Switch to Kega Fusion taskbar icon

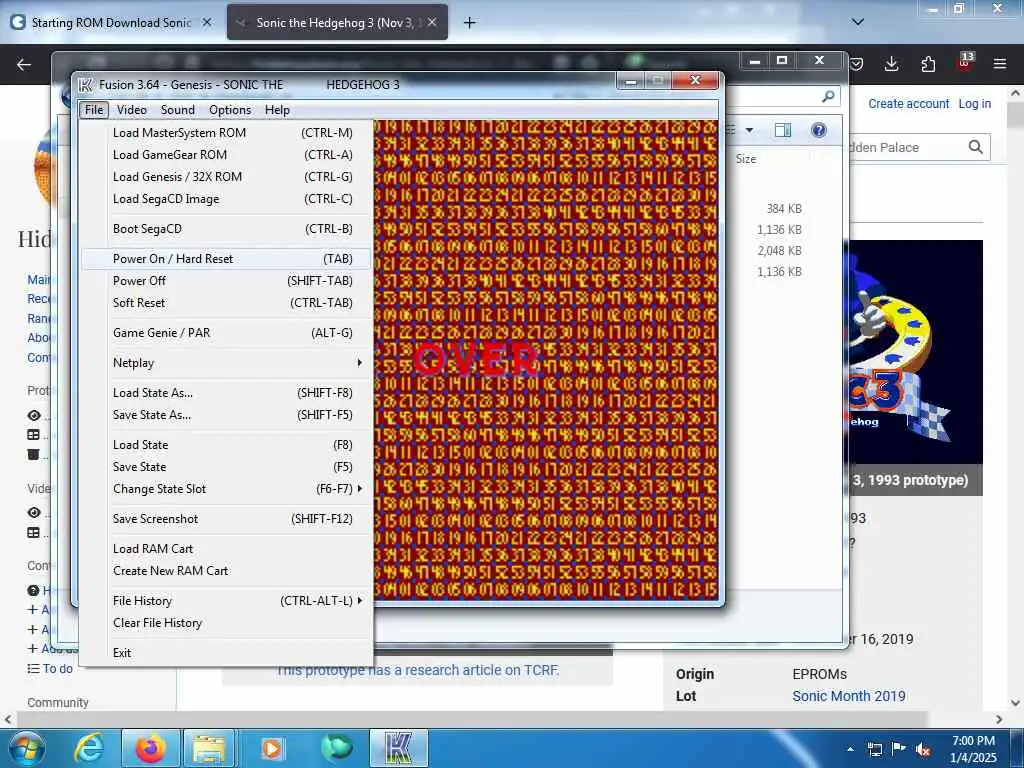tap(399, 748)
